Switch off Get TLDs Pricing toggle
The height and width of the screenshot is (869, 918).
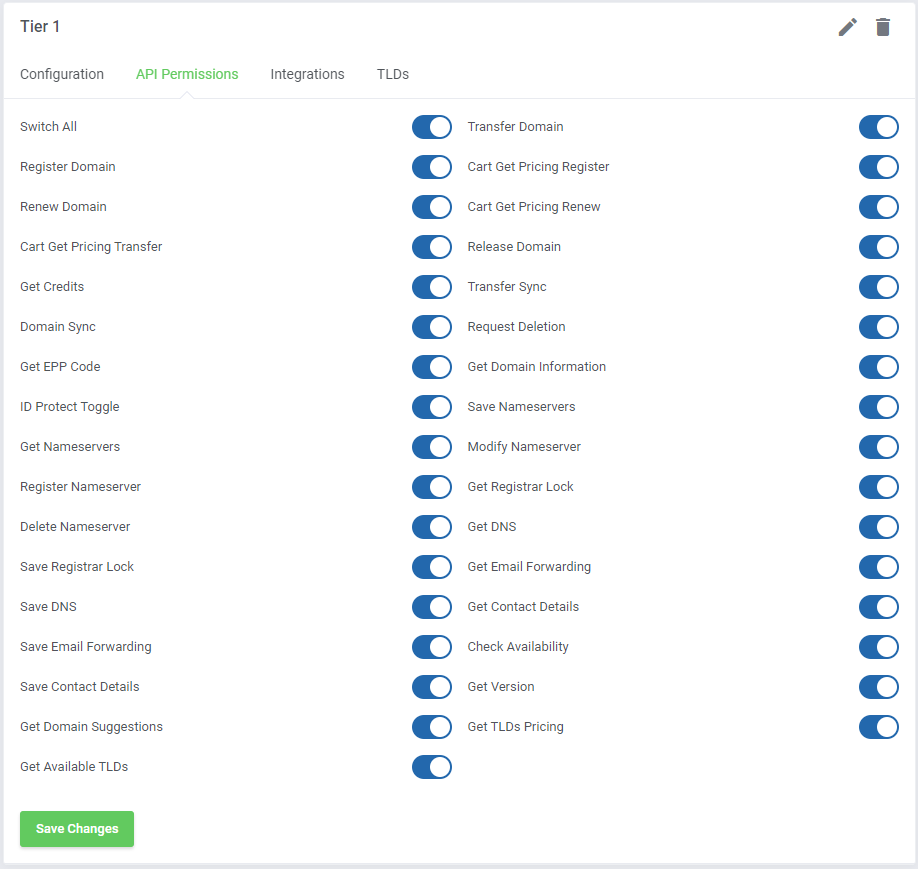(x=879, y=727)
